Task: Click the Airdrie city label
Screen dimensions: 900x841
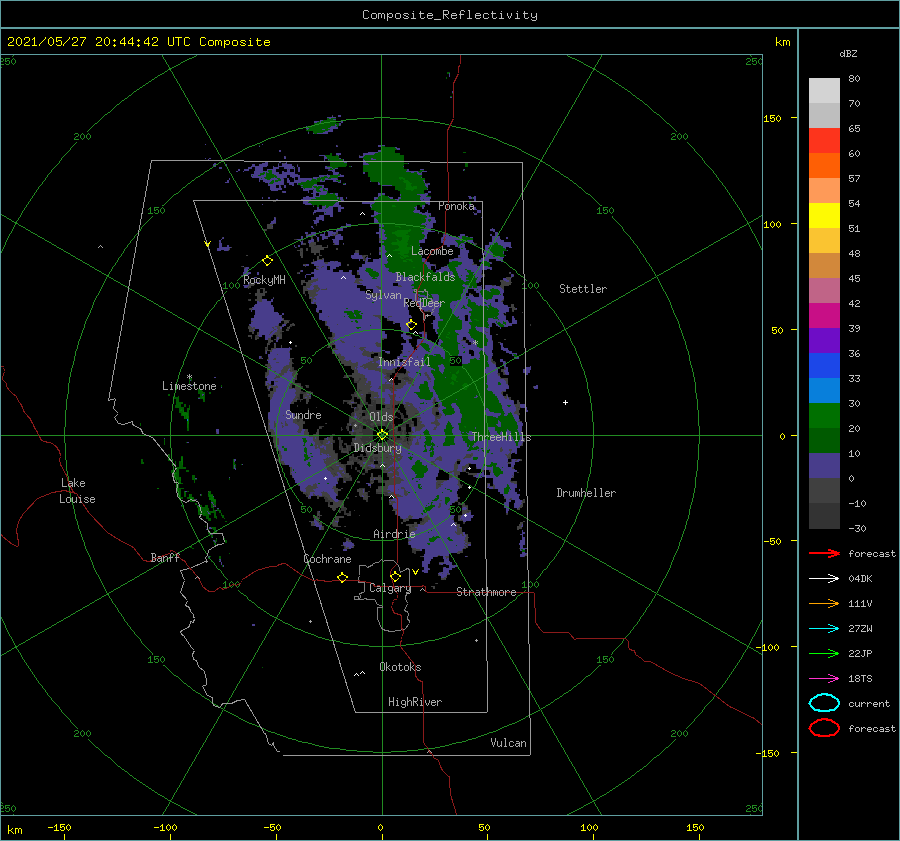Action: pyautogui.click(x=394, y=534)
